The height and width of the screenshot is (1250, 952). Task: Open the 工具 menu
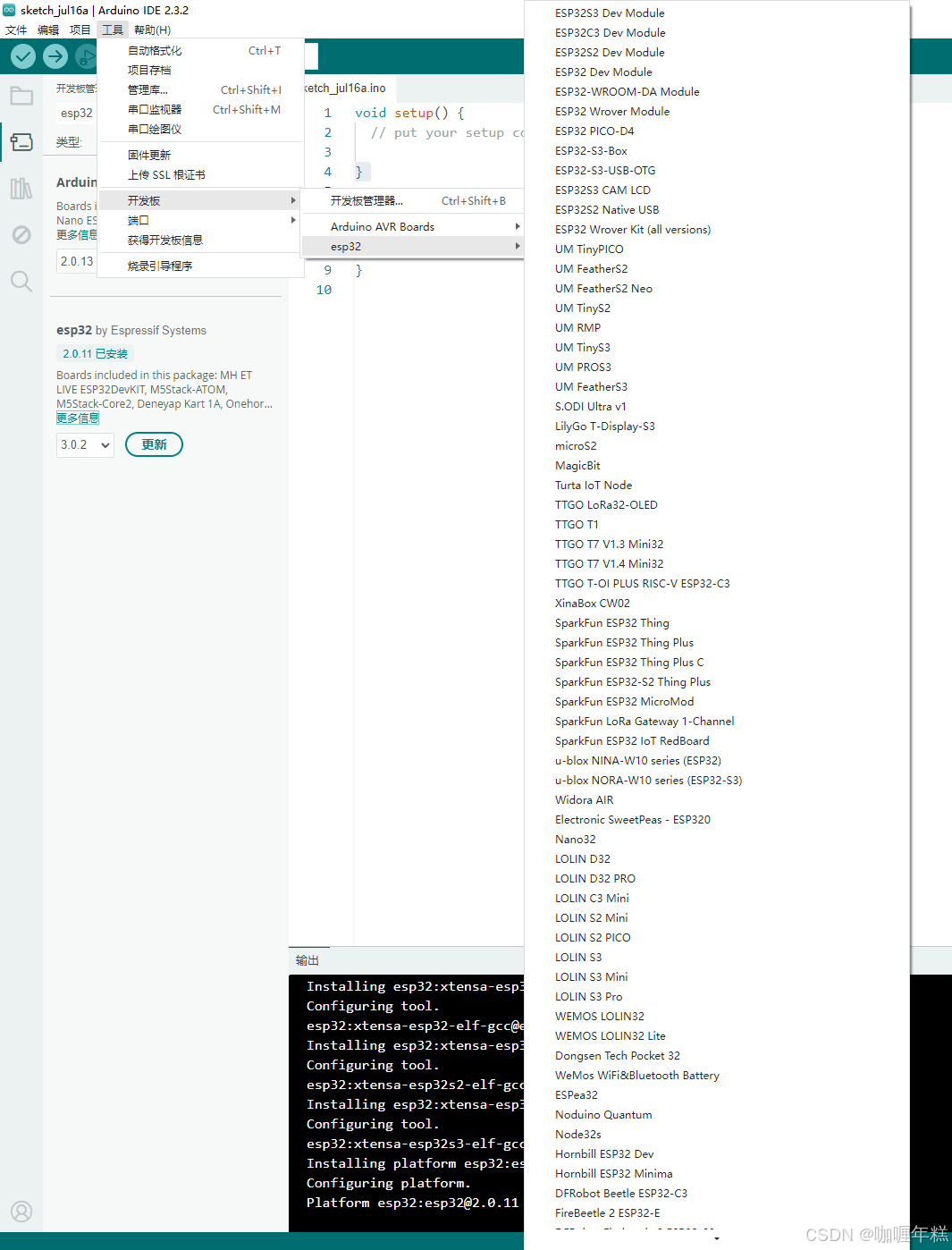tap(113, 30)
